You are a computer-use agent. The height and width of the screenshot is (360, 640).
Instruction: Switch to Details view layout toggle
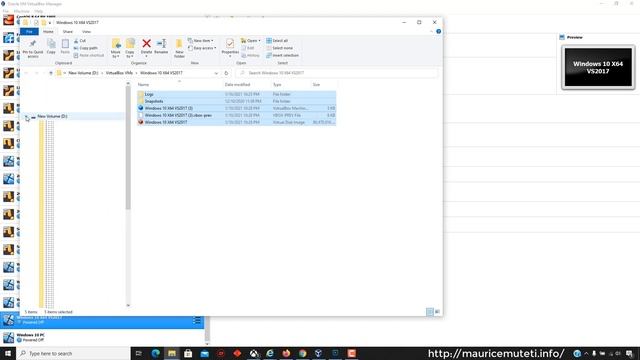click(x=430, y=312)
